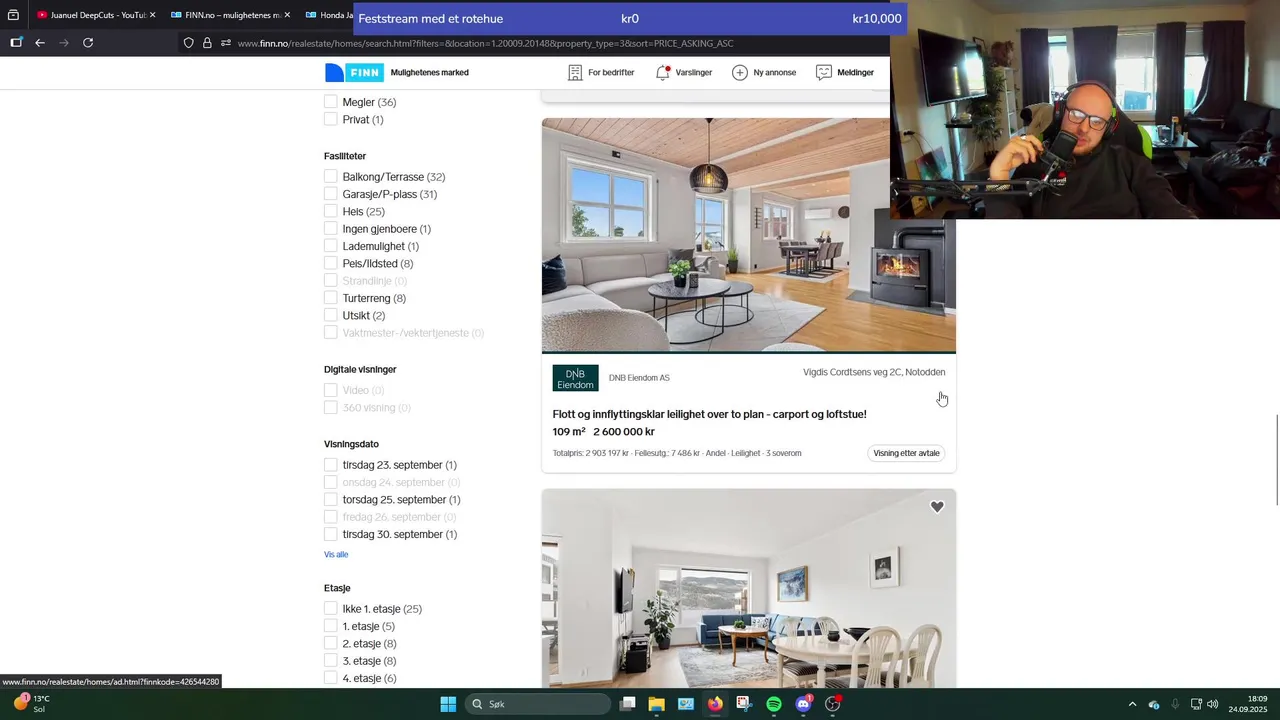Check the Privat (1) filter
The height and width of the screenshot is (720, 1280).
coord(331,119)
